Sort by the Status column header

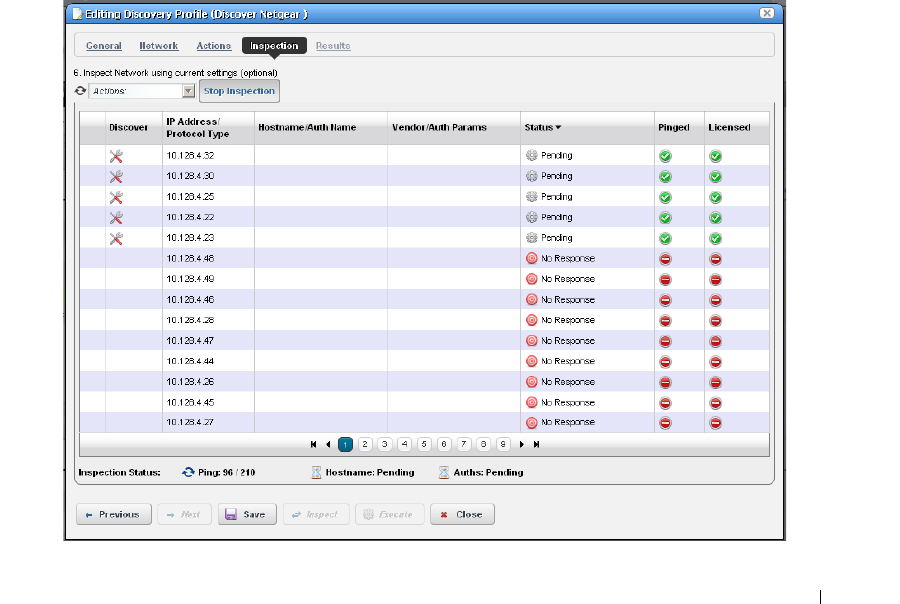coord(542,127)
